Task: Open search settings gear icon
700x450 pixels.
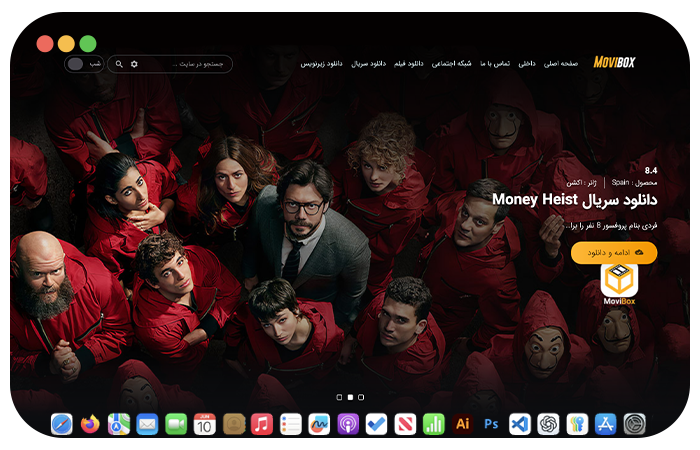Action: click(x=135, y=64)
